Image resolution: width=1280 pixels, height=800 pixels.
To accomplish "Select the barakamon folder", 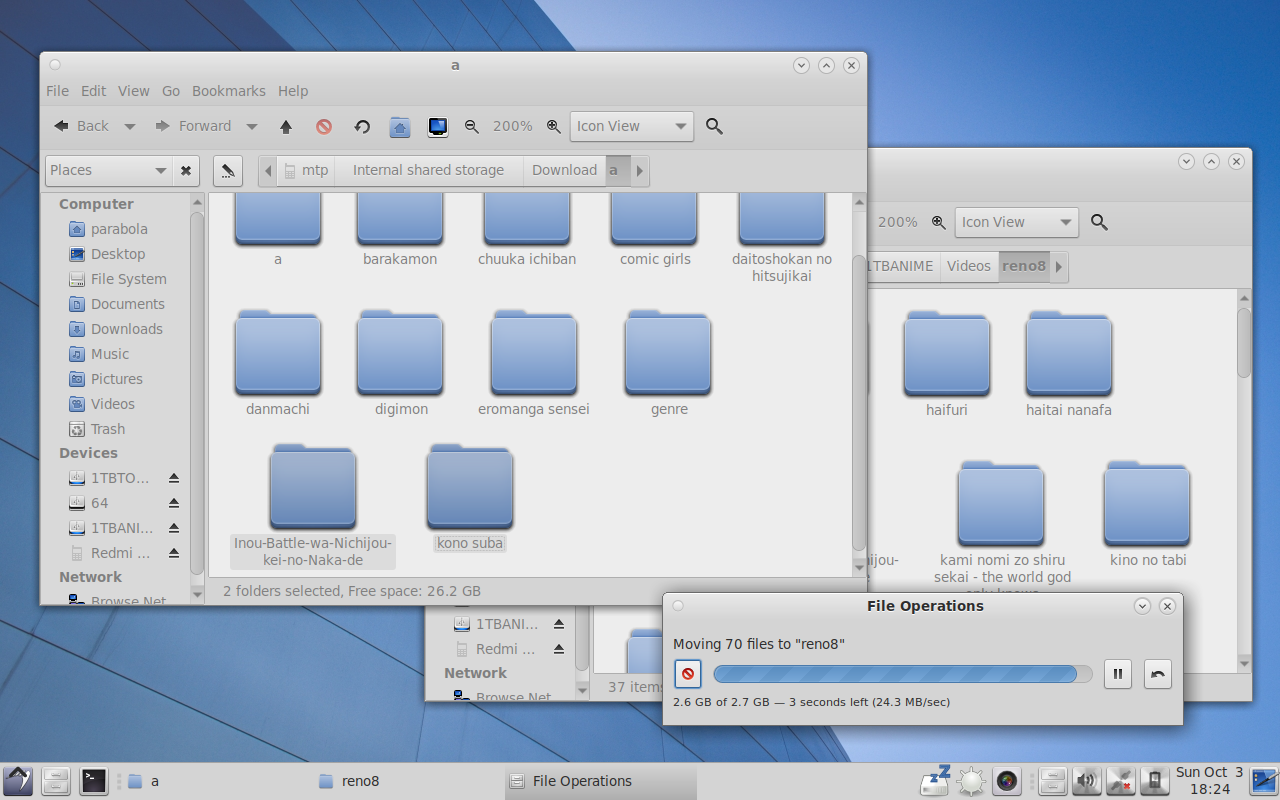I will [x=400, y=232].
